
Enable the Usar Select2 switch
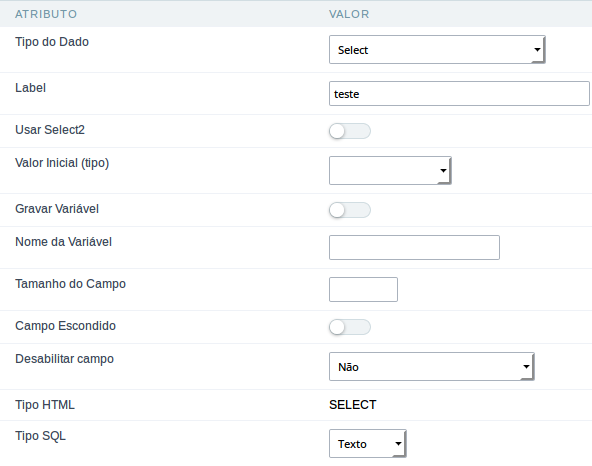(x=350, y=131)
